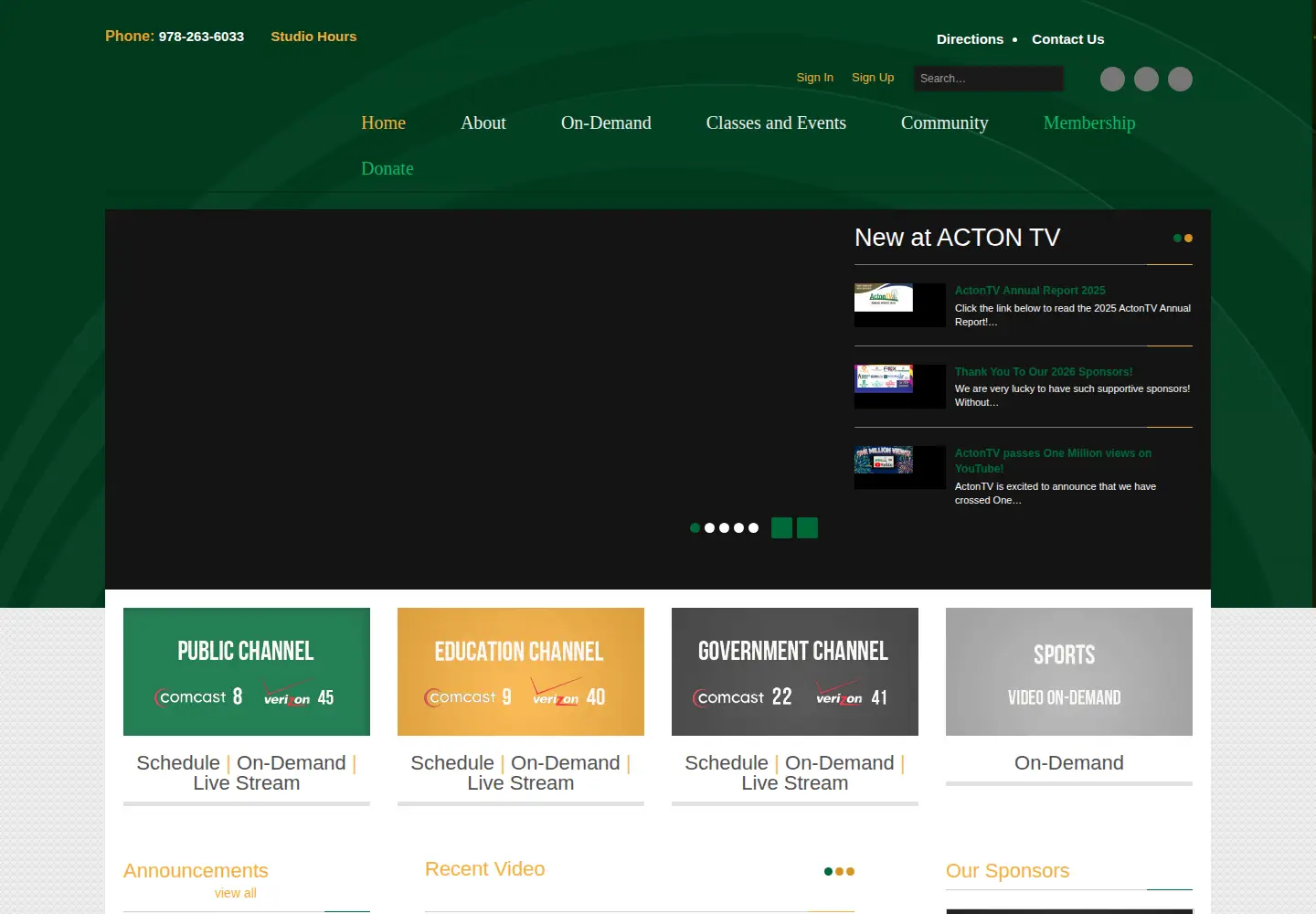Click view all under Announcements
Screen dimensions: 1316x914
(236, 893)
